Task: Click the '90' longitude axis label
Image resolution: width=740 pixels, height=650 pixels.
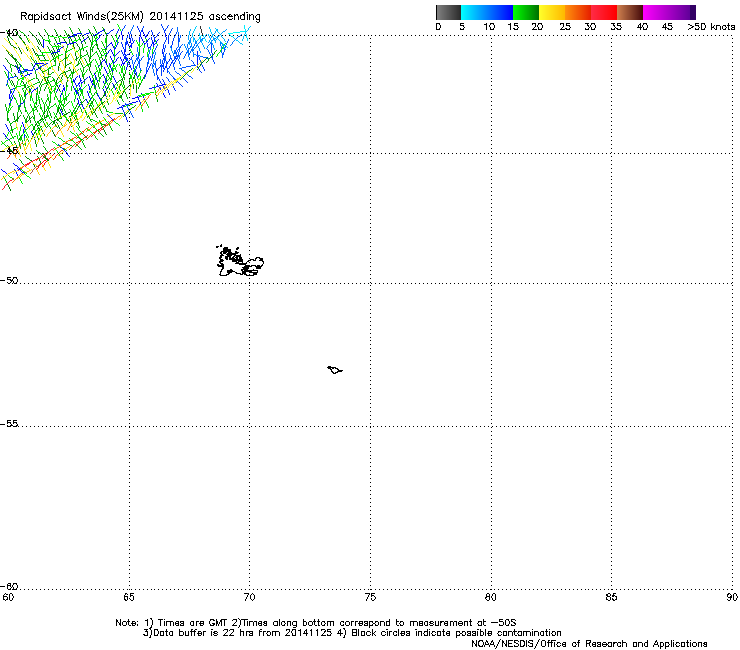Action: 732,598
